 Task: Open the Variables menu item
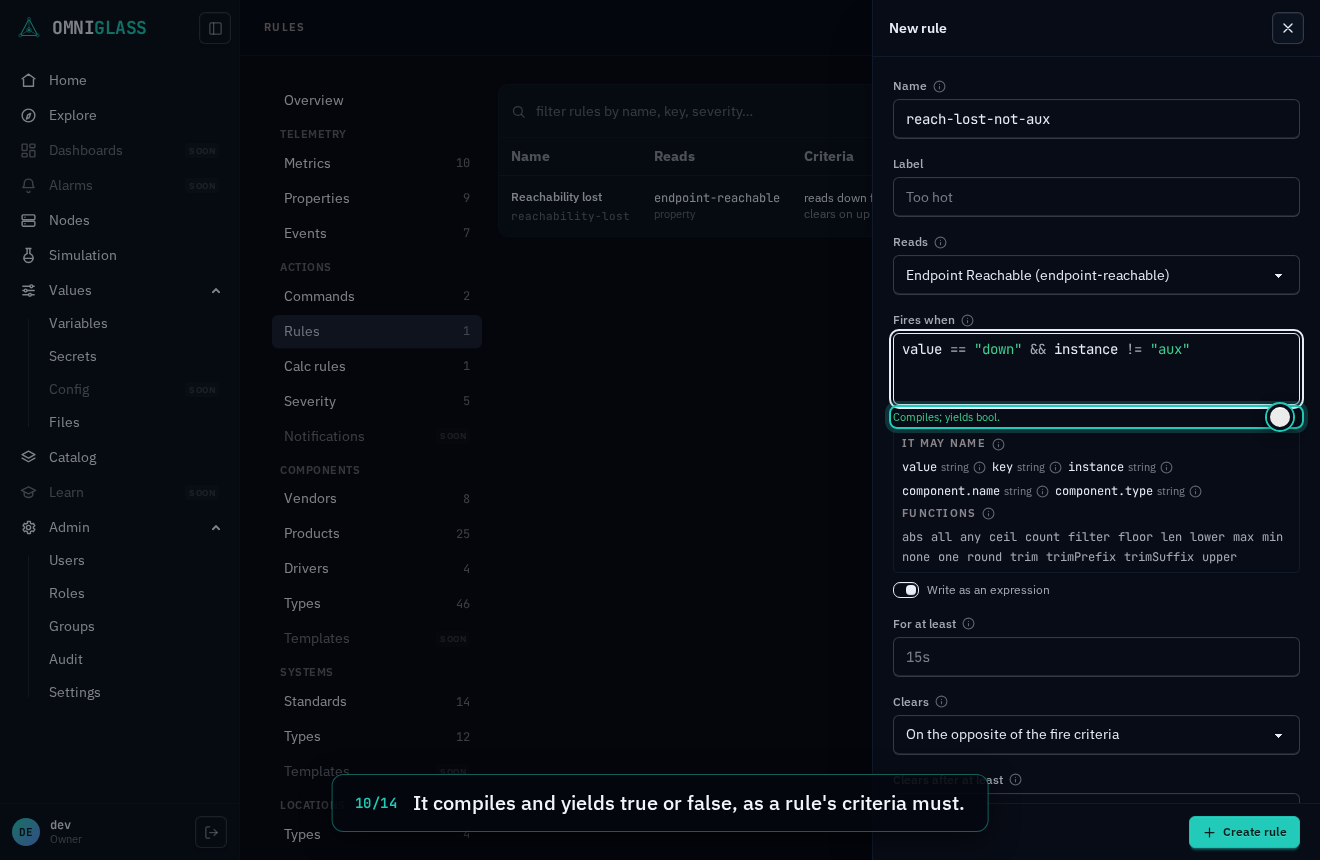click(x=78, y=323)
